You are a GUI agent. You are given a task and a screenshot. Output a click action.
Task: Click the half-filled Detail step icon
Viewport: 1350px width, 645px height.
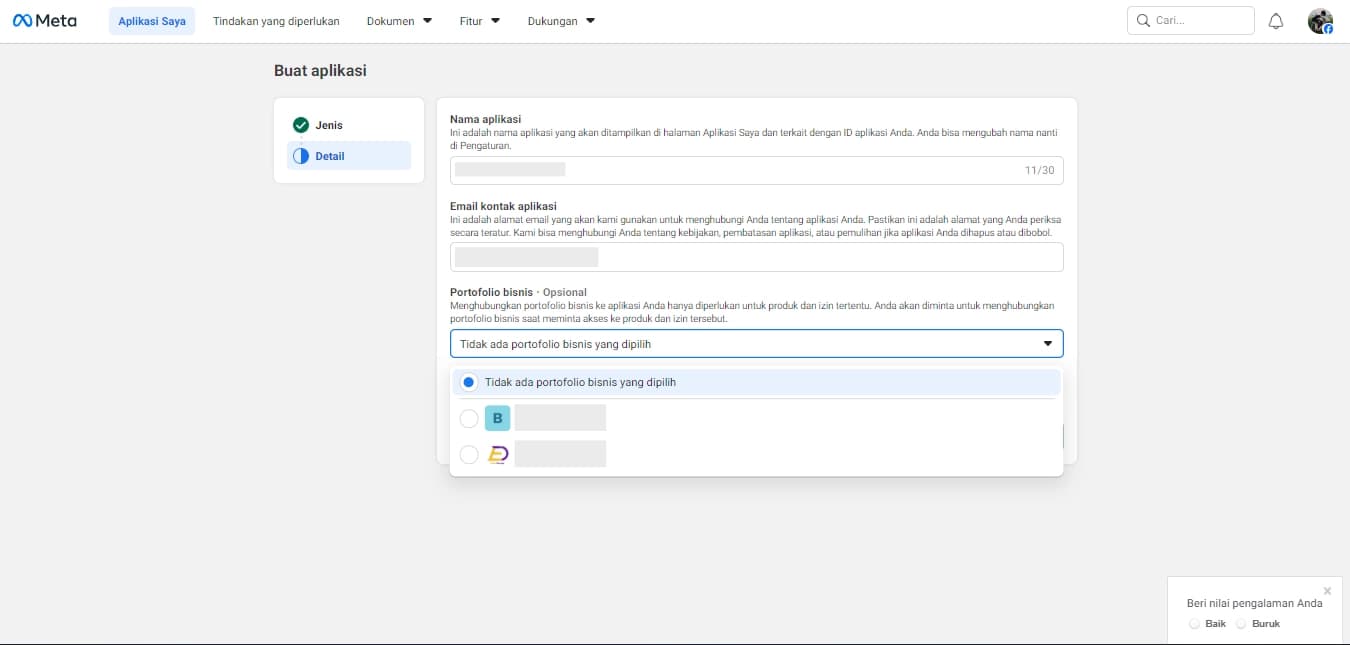click(301, 156)
